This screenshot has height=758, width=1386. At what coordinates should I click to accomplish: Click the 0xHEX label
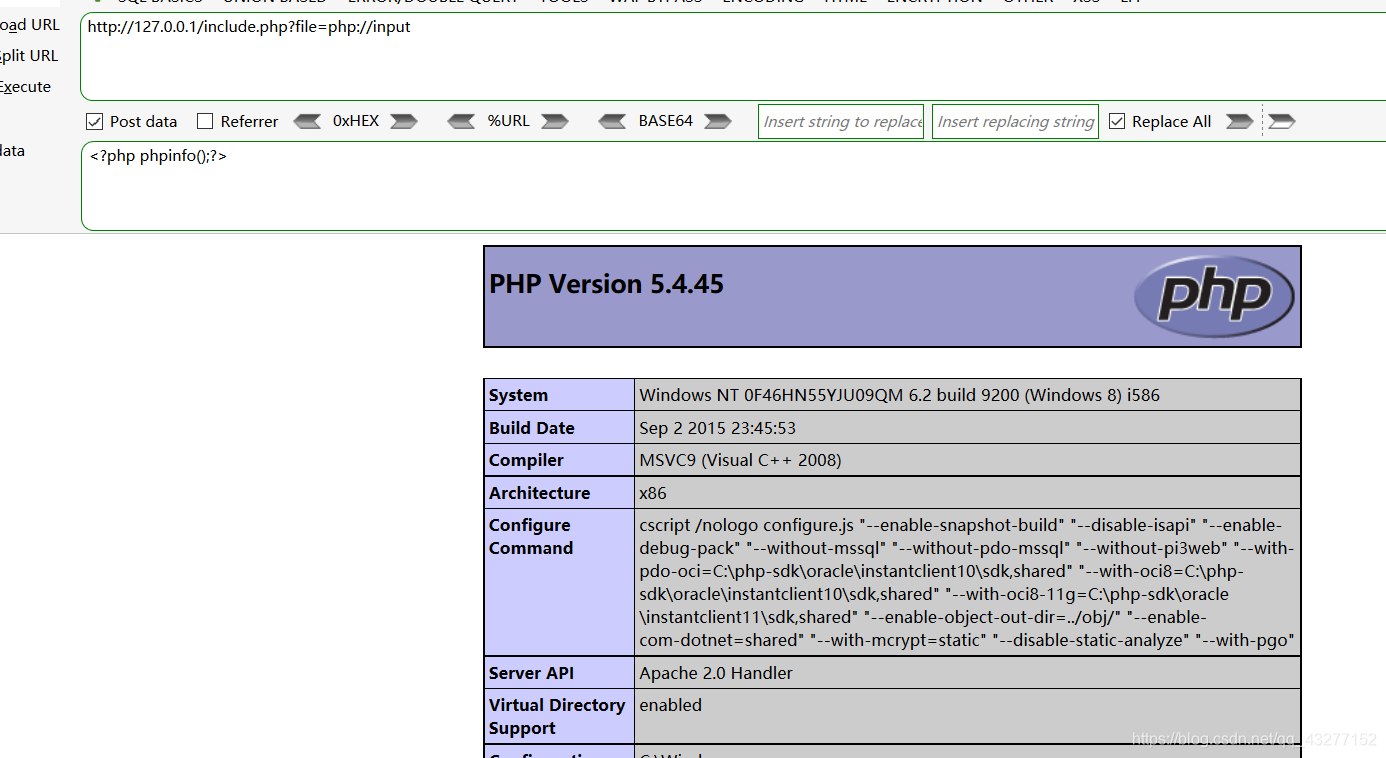(356, 121)
